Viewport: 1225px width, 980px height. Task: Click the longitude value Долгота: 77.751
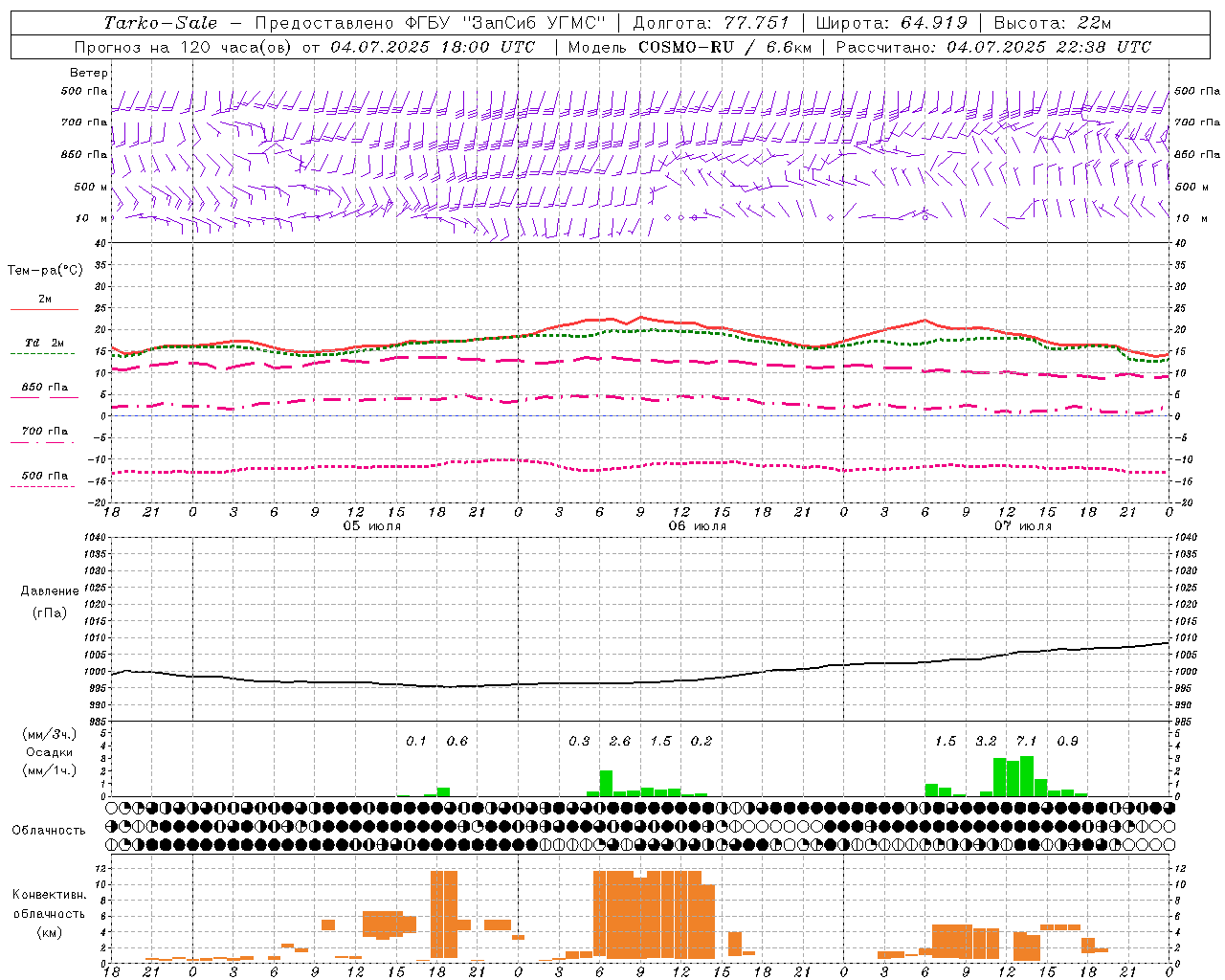click(711, 23)
